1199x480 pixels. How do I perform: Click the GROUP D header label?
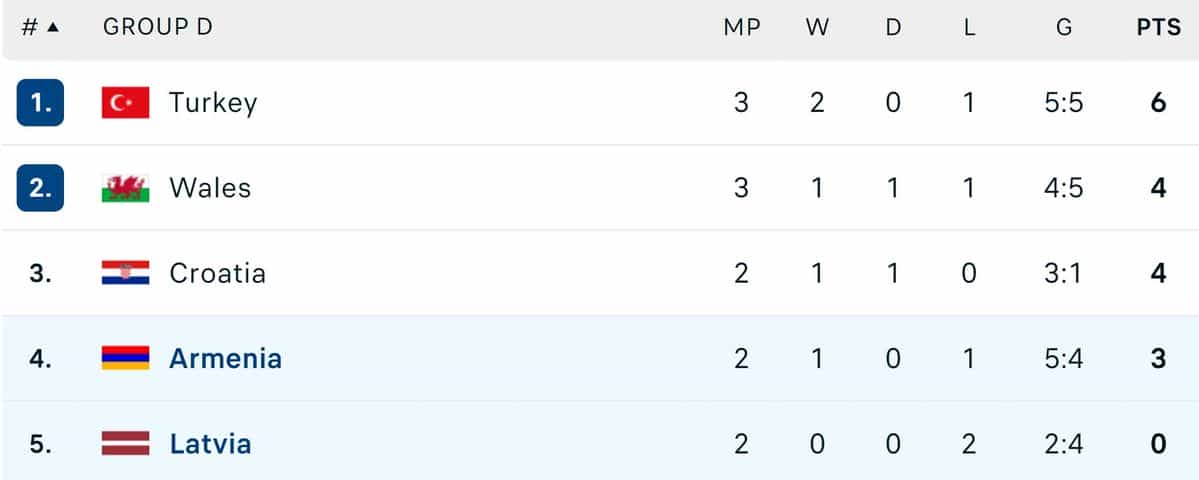158,28
